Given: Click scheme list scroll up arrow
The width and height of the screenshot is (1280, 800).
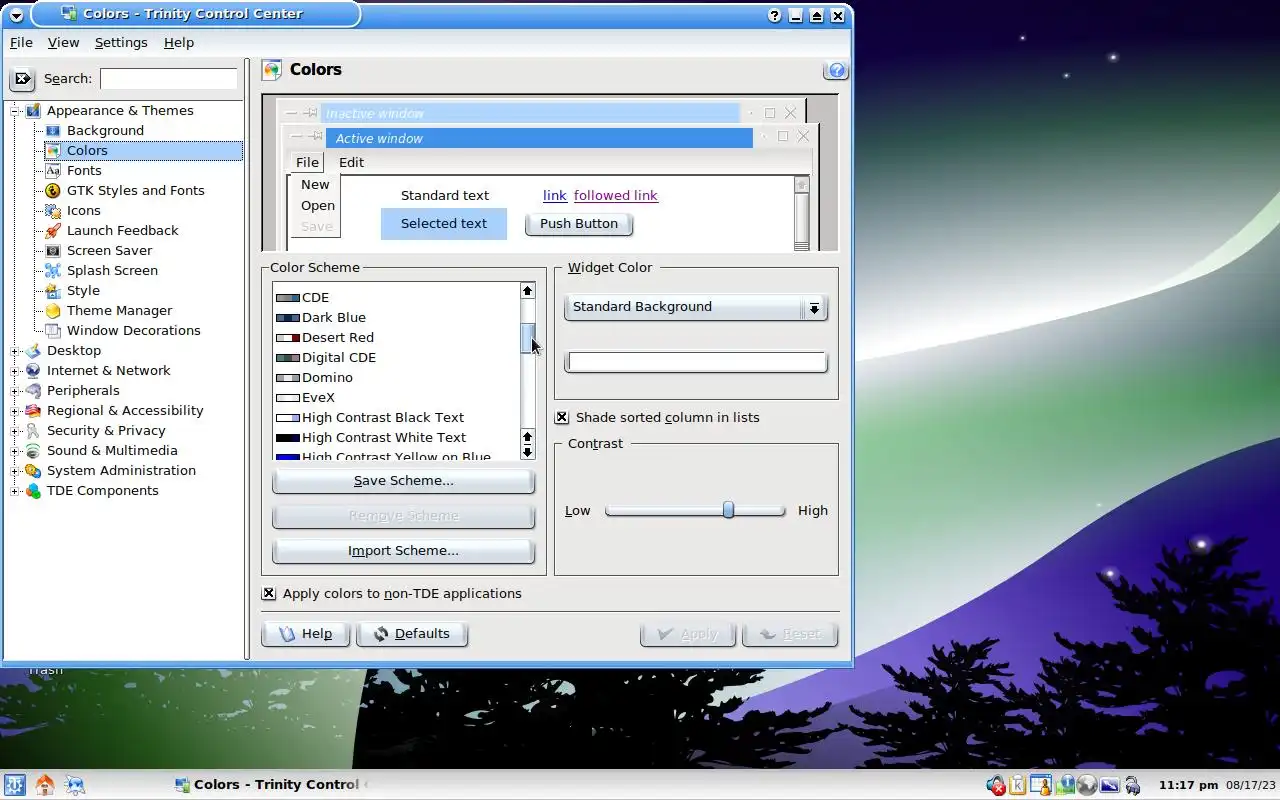Looking at the screenshot, I should click(527, 291).
